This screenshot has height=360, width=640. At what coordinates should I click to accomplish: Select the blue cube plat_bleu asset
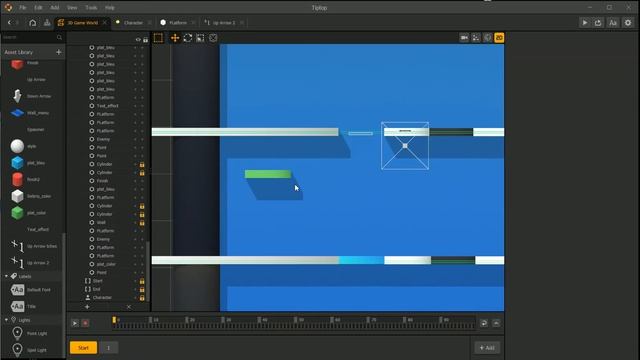tap(17, 162)
